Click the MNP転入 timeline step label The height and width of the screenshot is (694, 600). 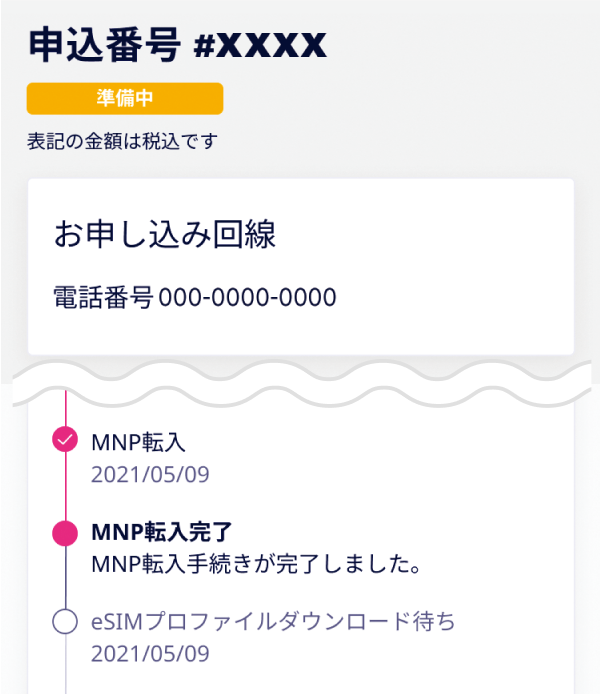[x=138, y=442]
